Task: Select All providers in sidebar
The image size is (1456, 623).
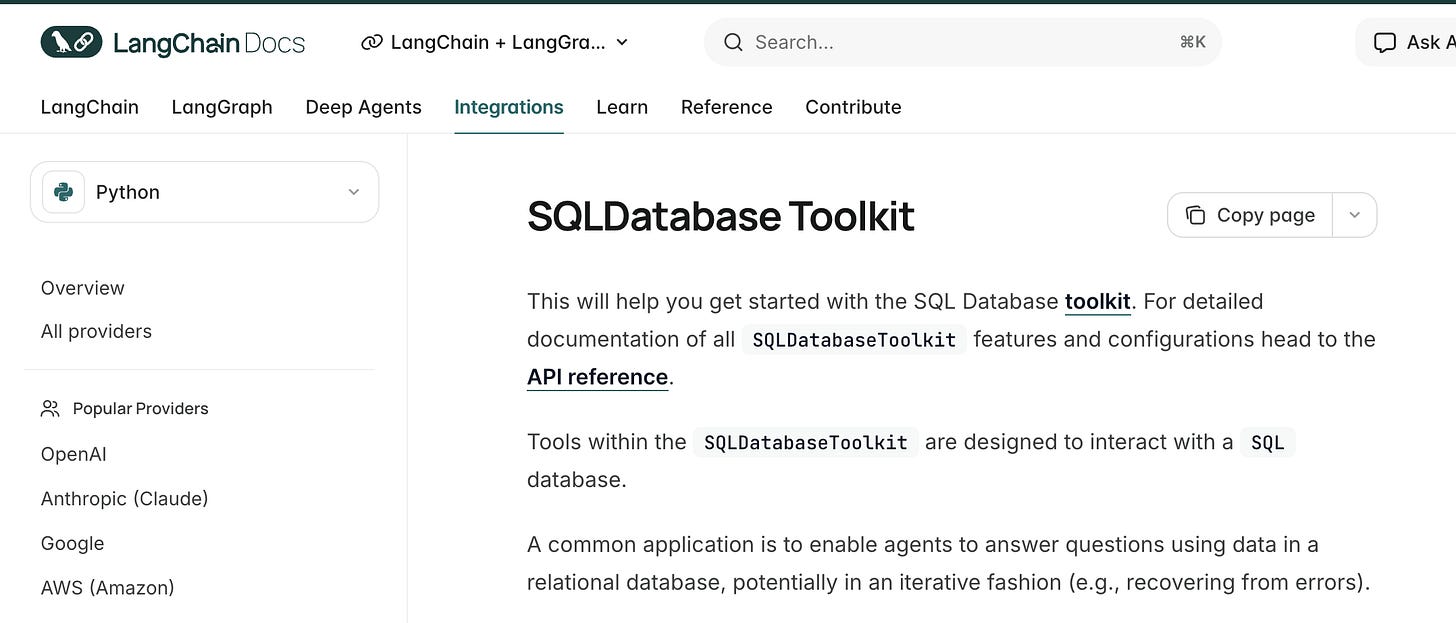Action: coord(96,331)
